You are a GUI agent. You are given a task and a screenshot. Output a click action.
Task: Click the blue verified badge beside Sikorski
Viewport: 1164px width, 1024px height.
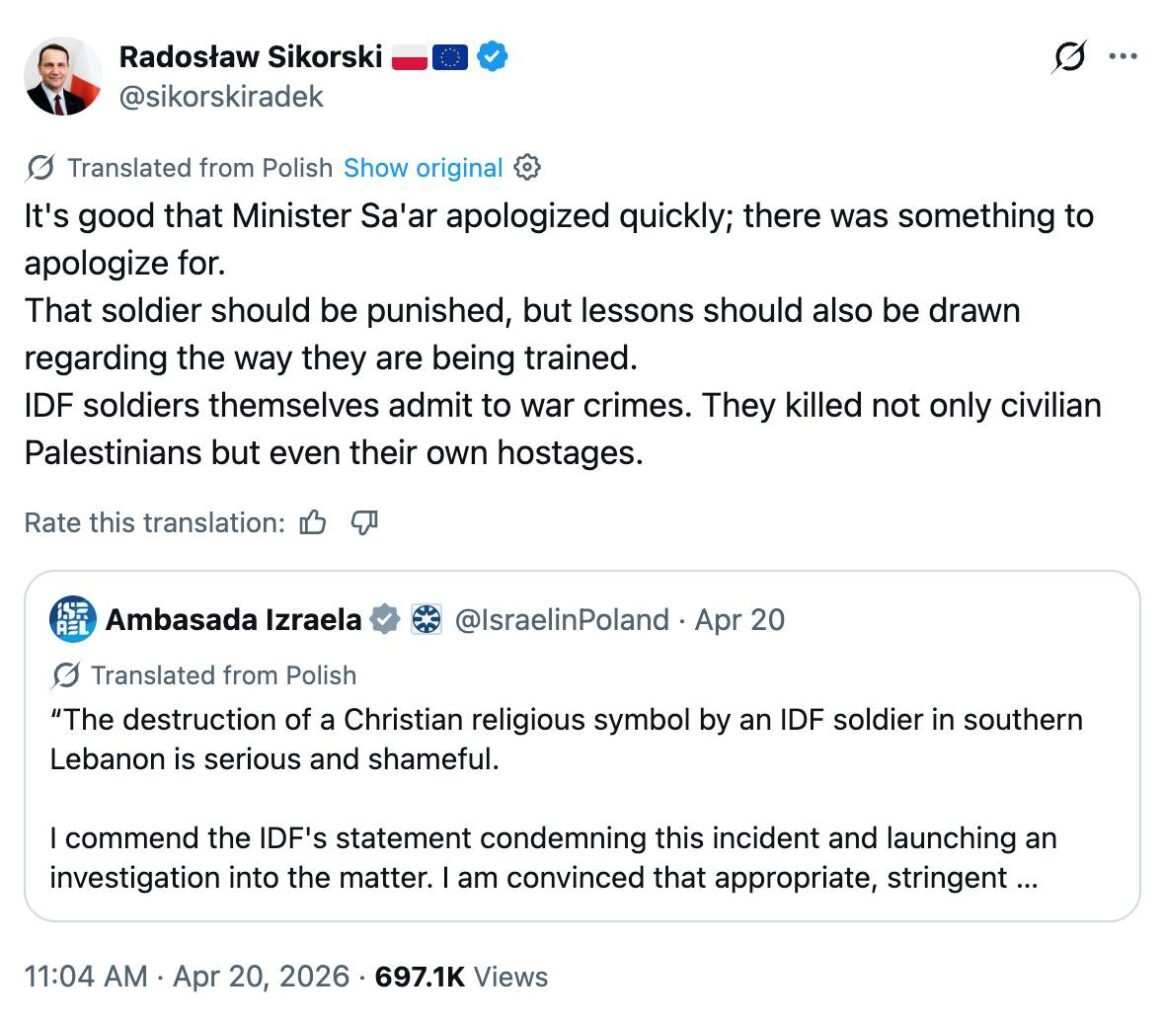(492, 57)
